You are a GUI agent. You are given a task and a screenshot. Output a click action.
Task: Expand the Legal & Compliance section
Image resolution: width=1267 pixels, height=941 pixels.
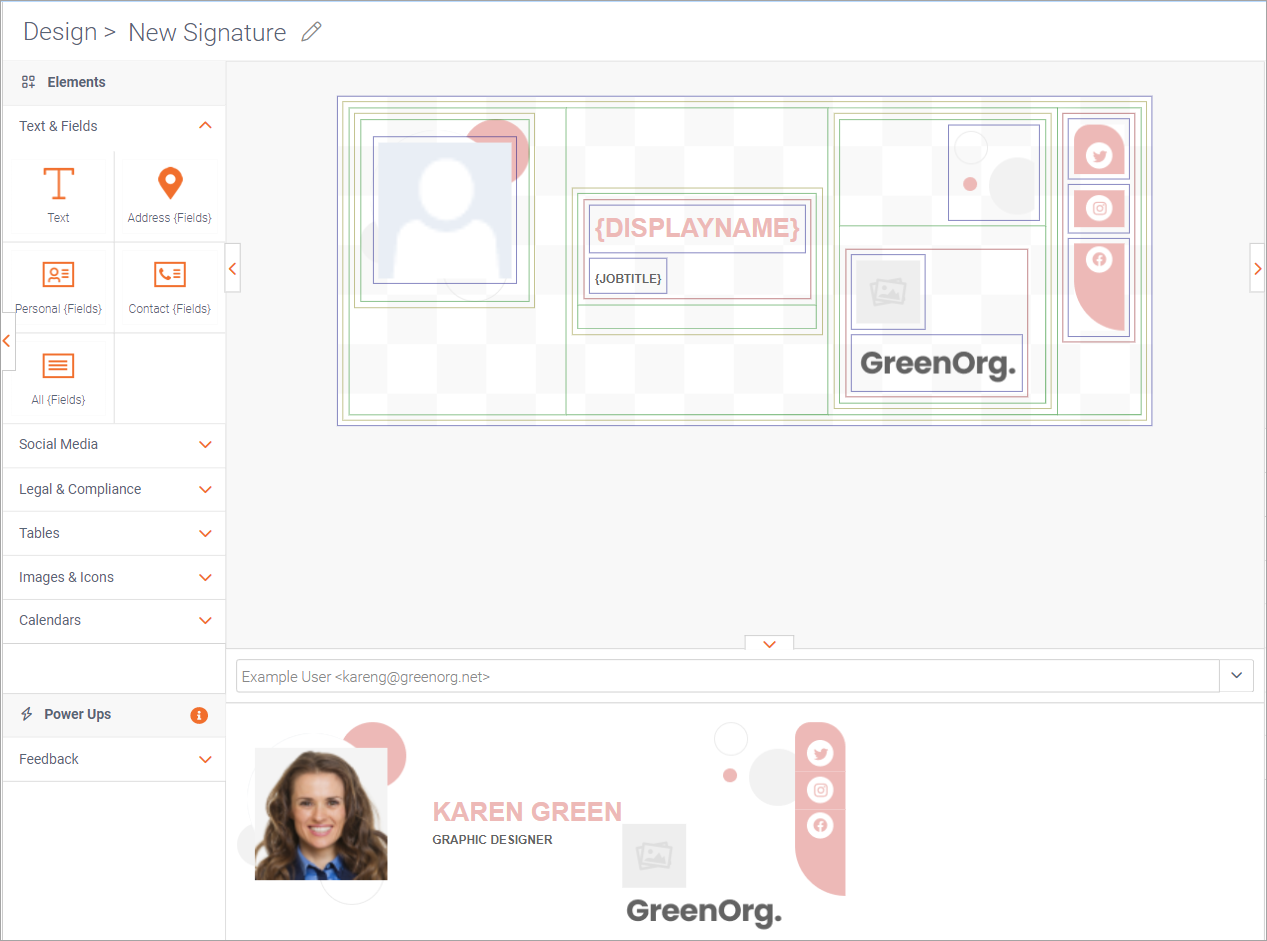pos(205,490)
